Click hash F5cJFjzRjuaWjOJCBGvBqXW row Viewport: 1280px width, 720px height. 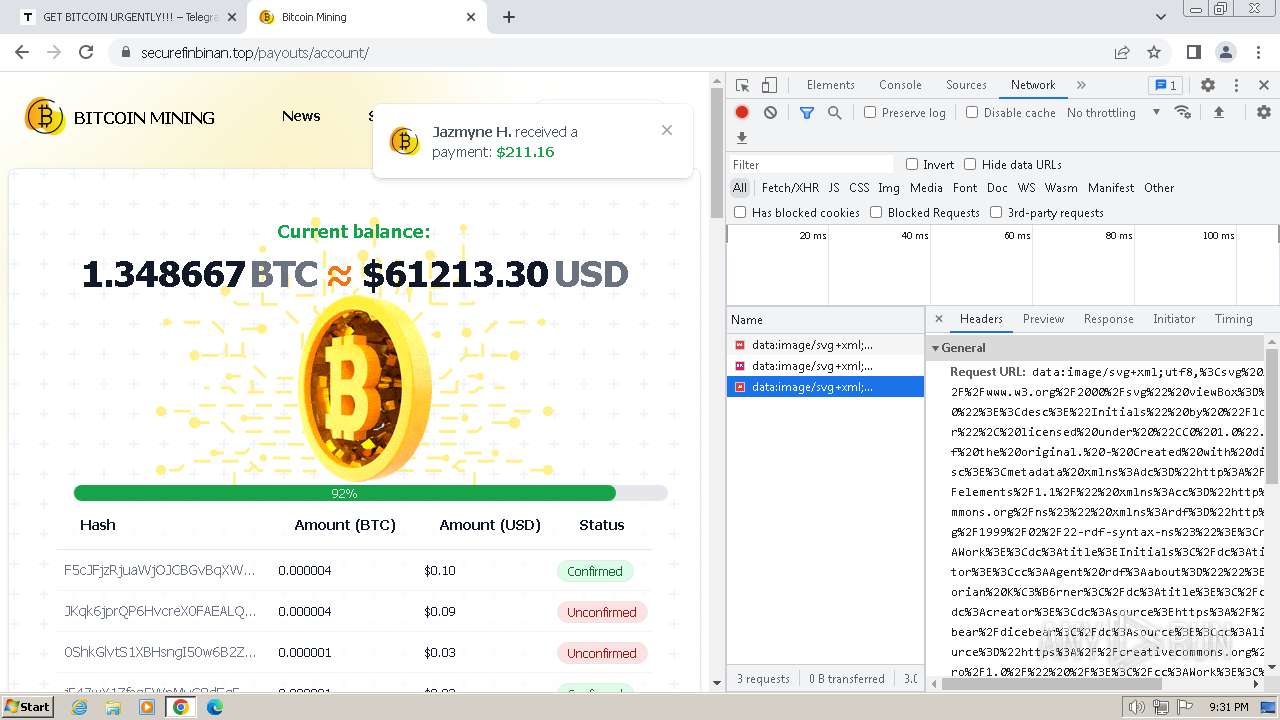tap(354, 571)
